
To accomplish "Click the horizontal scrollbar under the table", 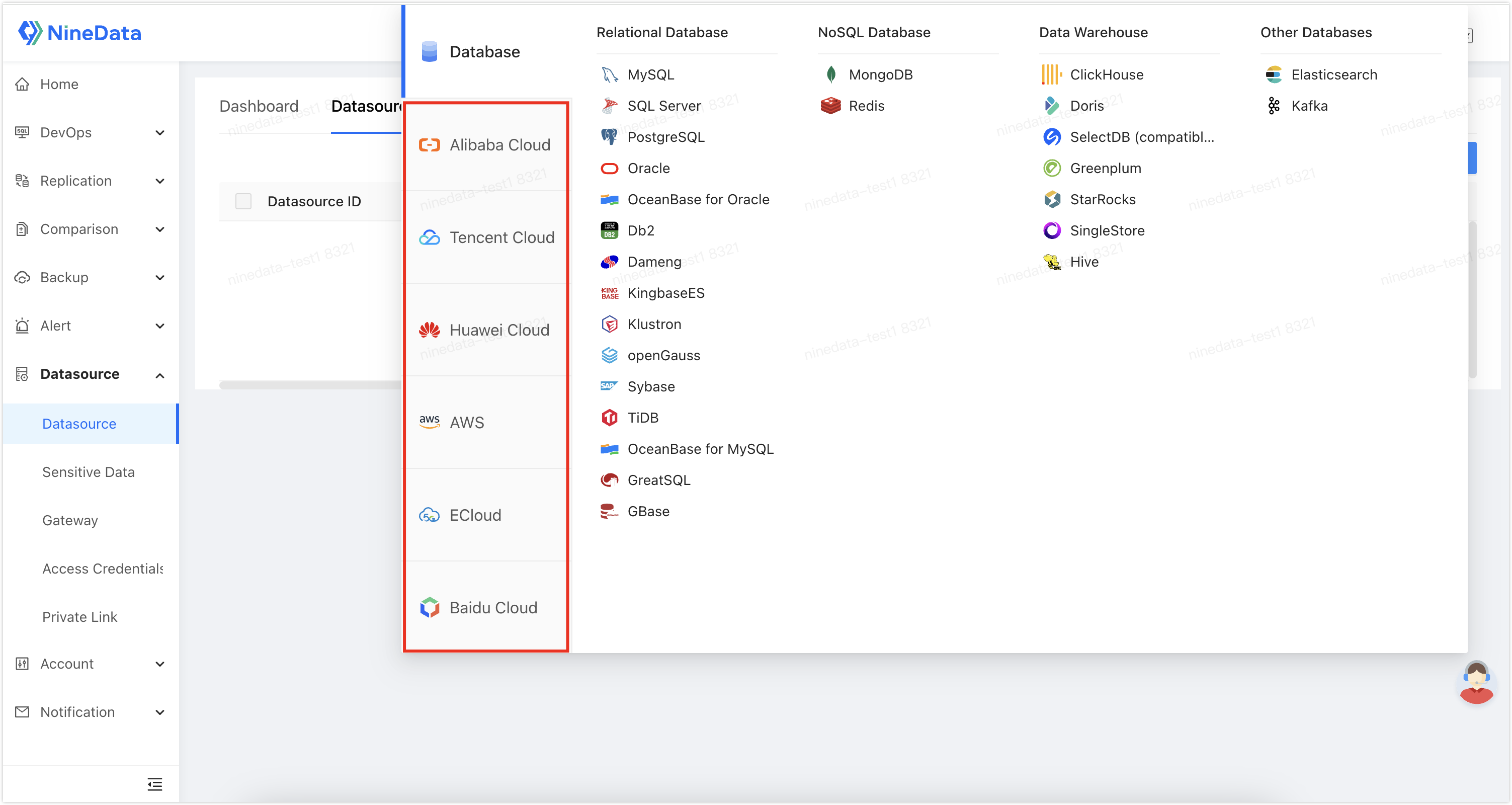I will (311, 385).
